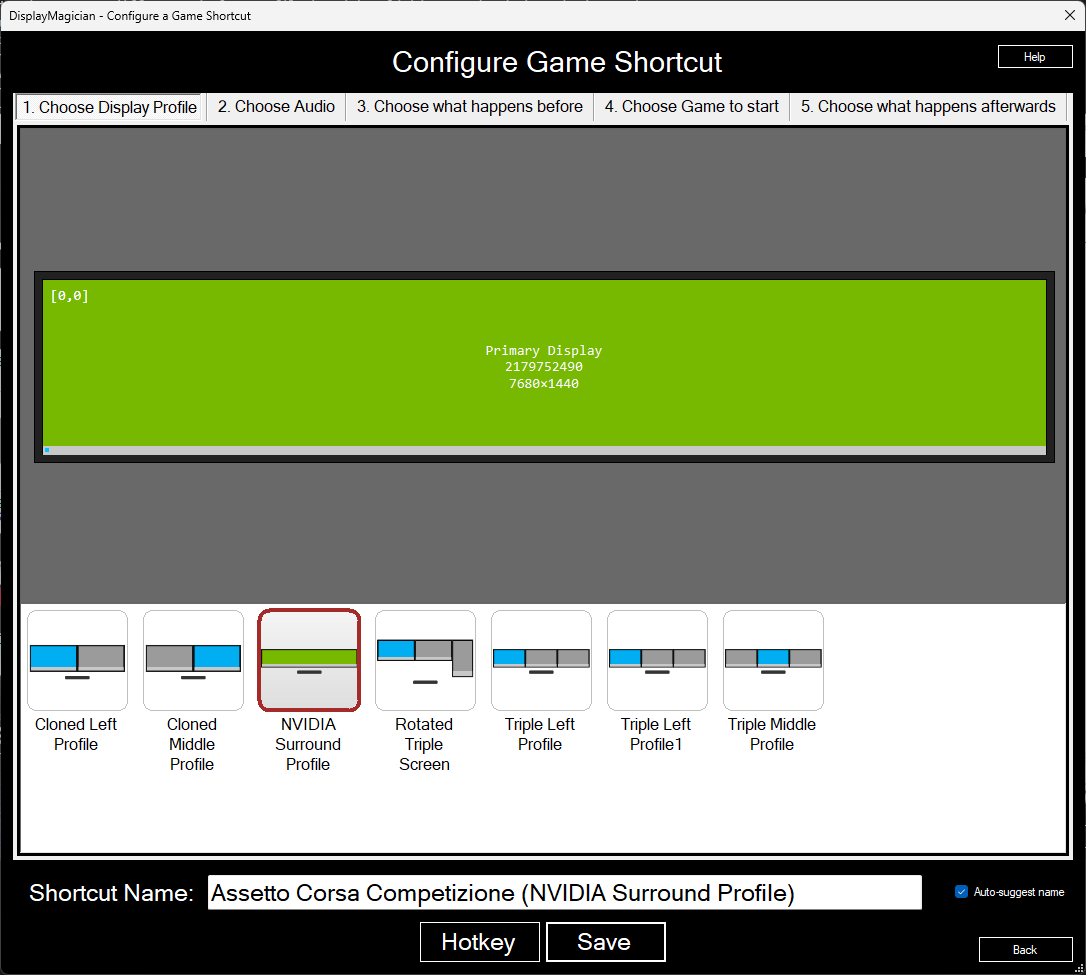Image resolution: width=1086 pixels, height=975 pixels.
Task: Open the Choose what happens before tab
Action: point(470,107)
